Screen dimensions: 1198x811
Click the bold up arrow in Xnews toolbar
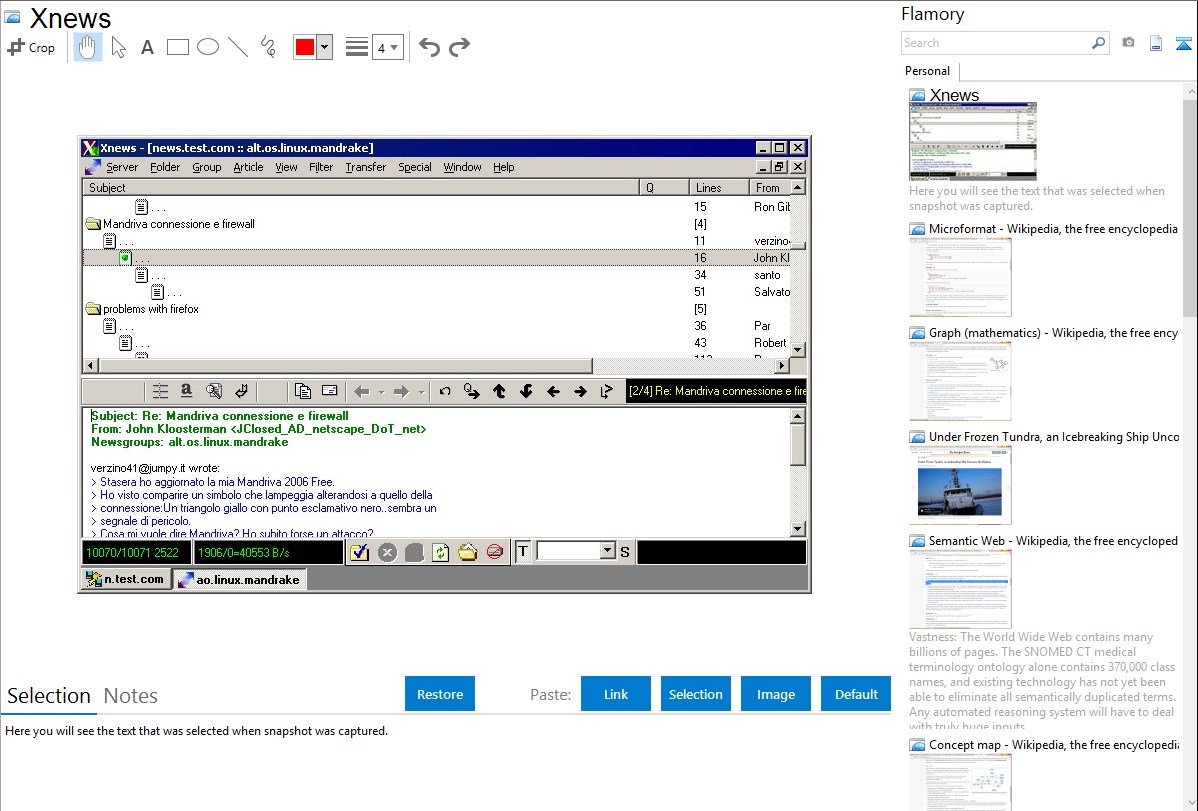pos(499,391)
